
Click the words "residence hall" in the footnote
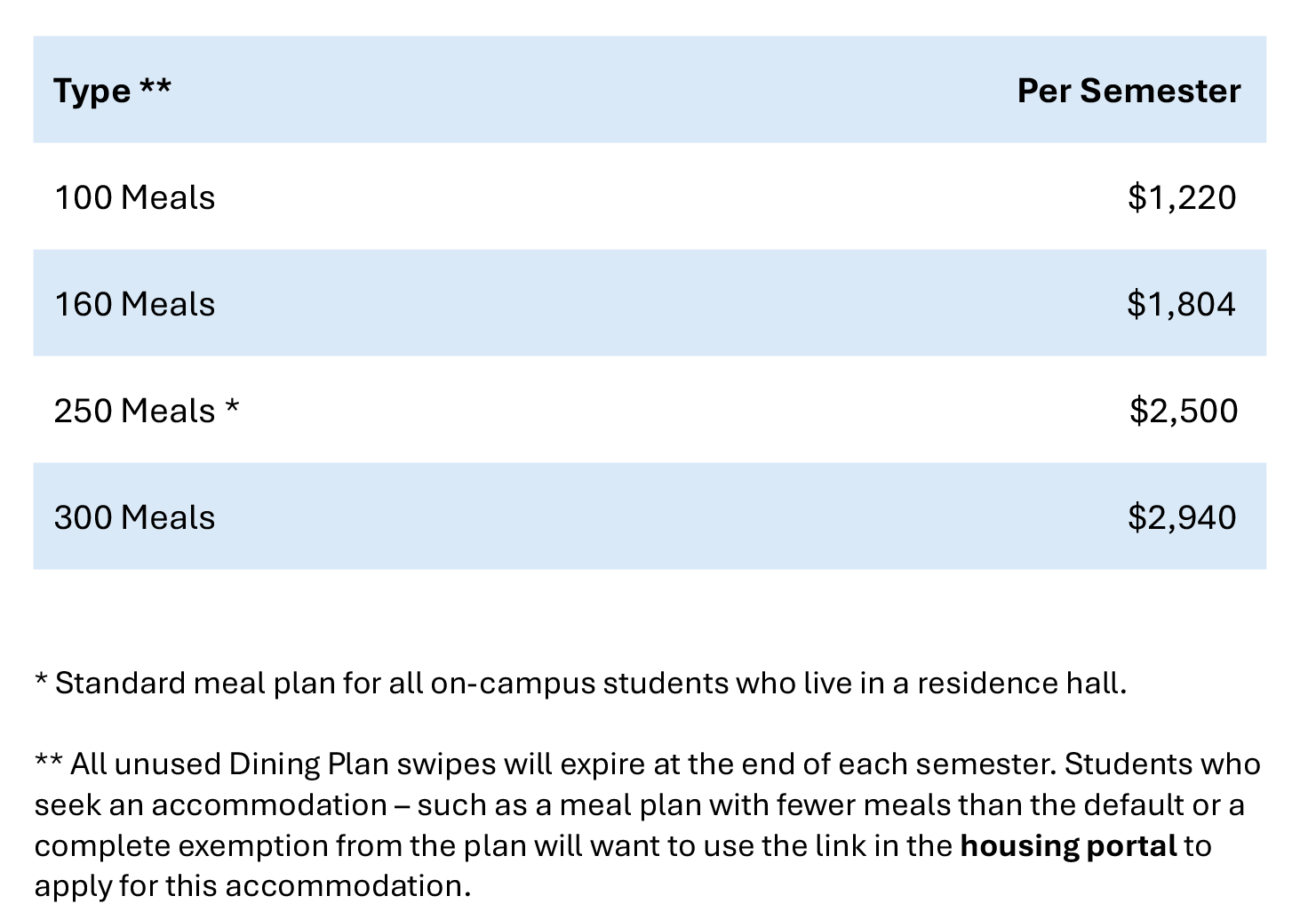pyautogui.click(x=1020, y=683)
